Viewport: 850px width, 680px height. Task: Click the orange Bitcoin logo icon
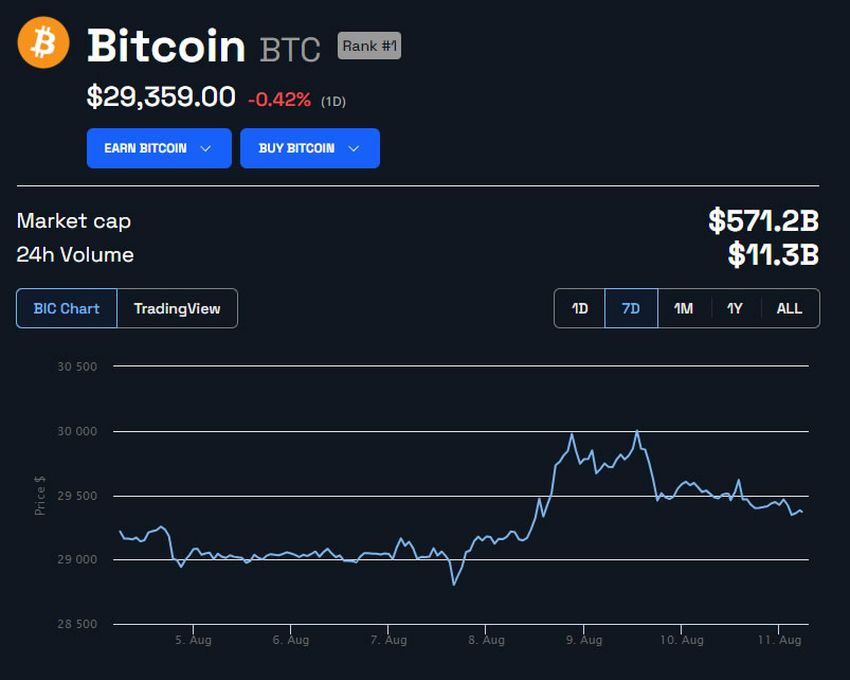(x=43, y=42)
